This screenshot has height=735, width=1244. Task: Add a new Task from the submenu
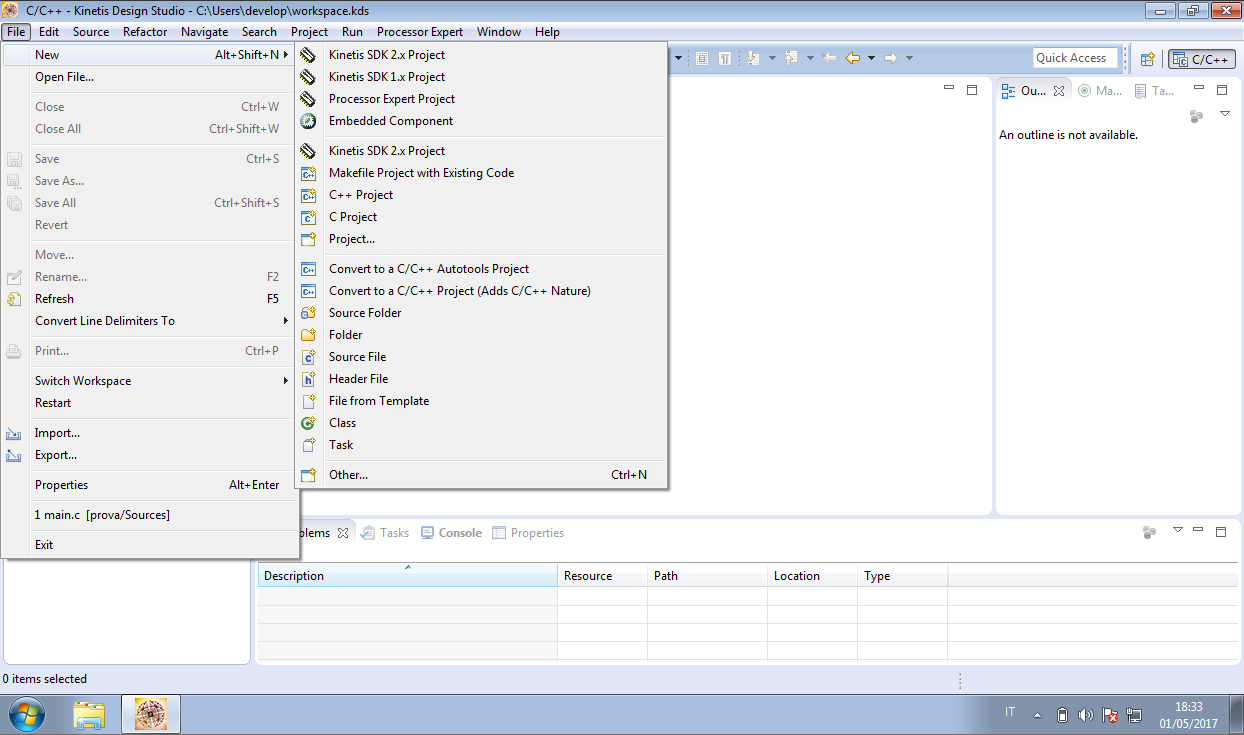pos(482,445)
